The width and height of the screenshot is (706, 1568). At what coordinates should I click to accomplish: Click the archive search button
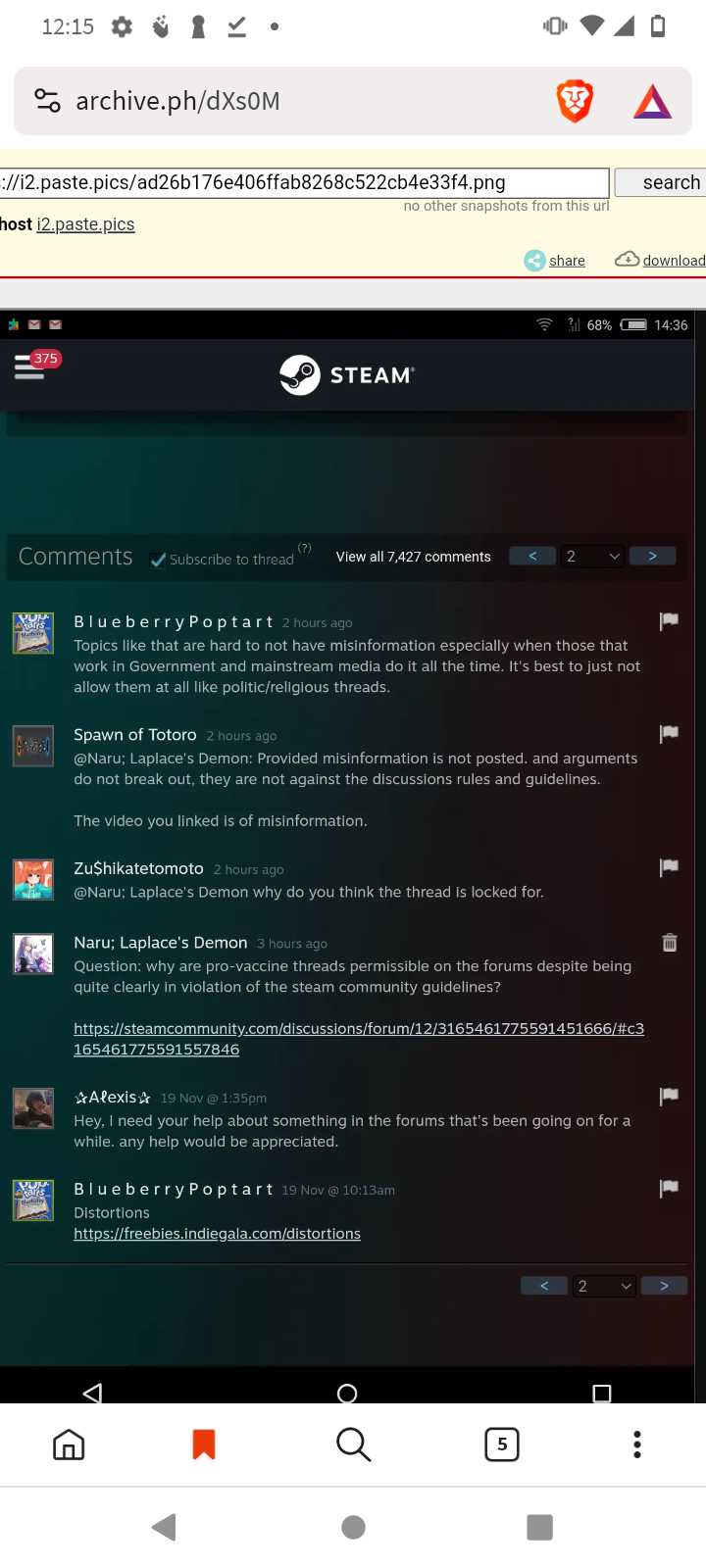[662, 182]
